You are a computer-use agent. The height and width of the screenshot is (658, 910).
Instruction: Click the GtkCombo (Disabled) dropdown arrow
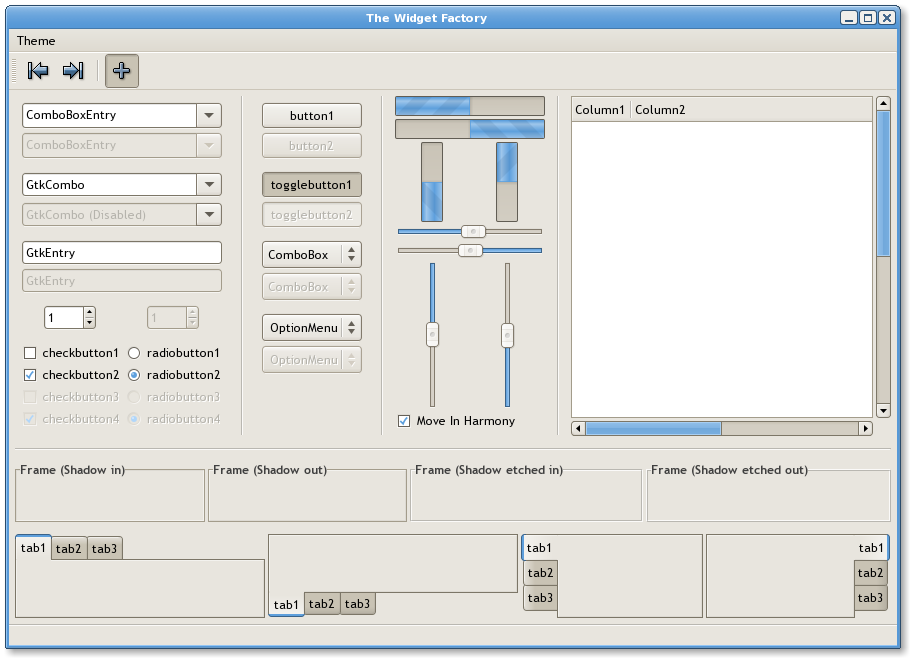pos(209,215)
